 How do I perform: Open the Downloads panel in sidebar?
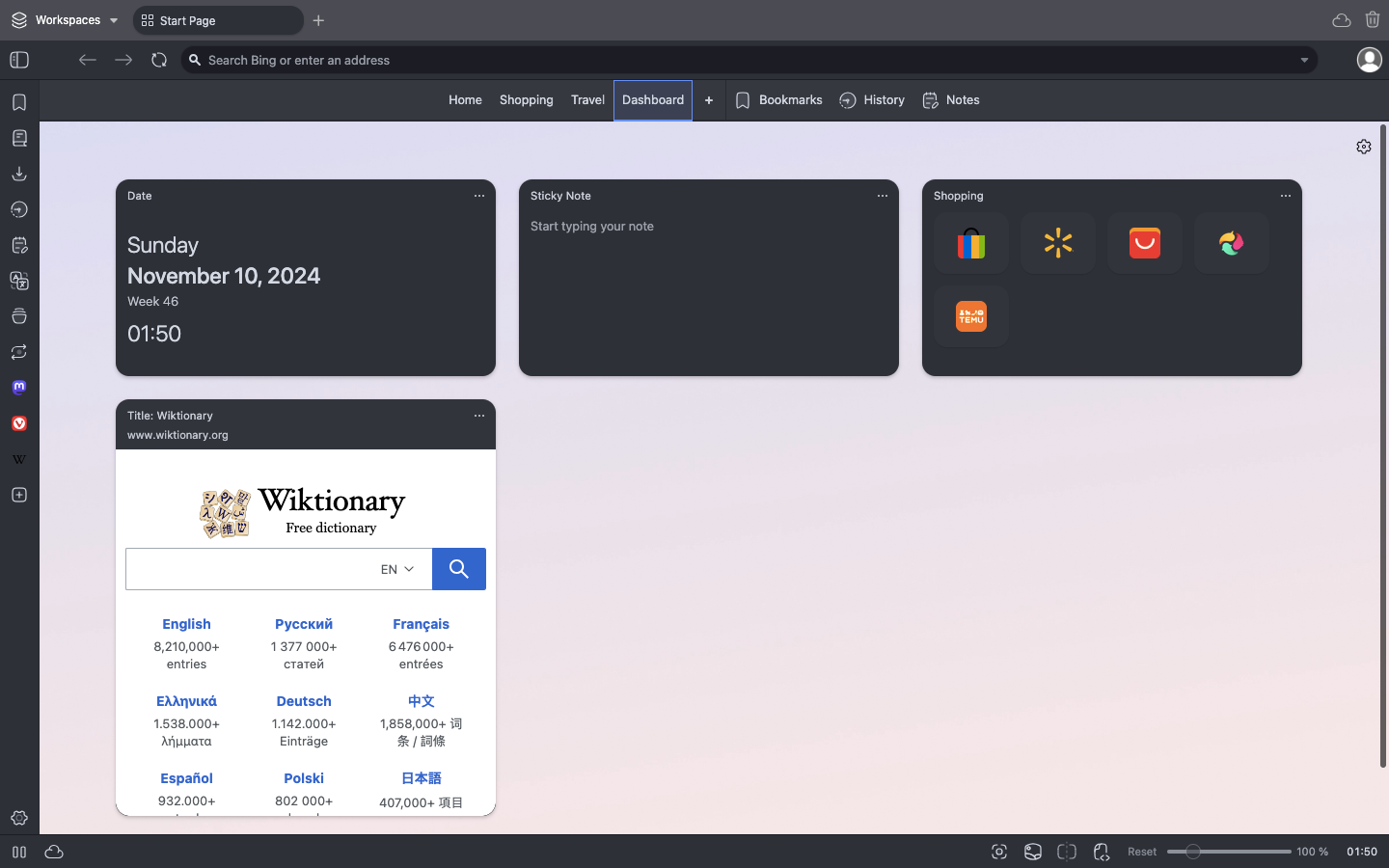(x=19, y=174)
